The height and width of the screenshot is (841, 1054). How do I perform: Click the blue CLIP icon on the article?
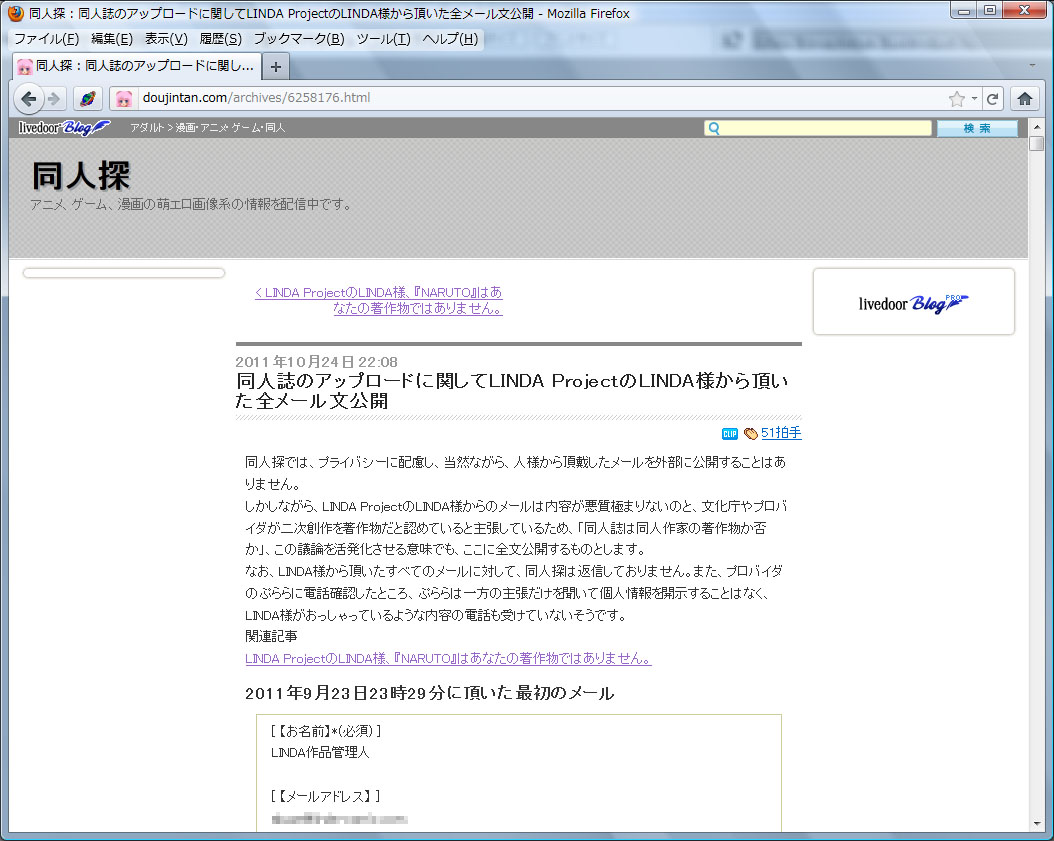(x=729, y=433)
